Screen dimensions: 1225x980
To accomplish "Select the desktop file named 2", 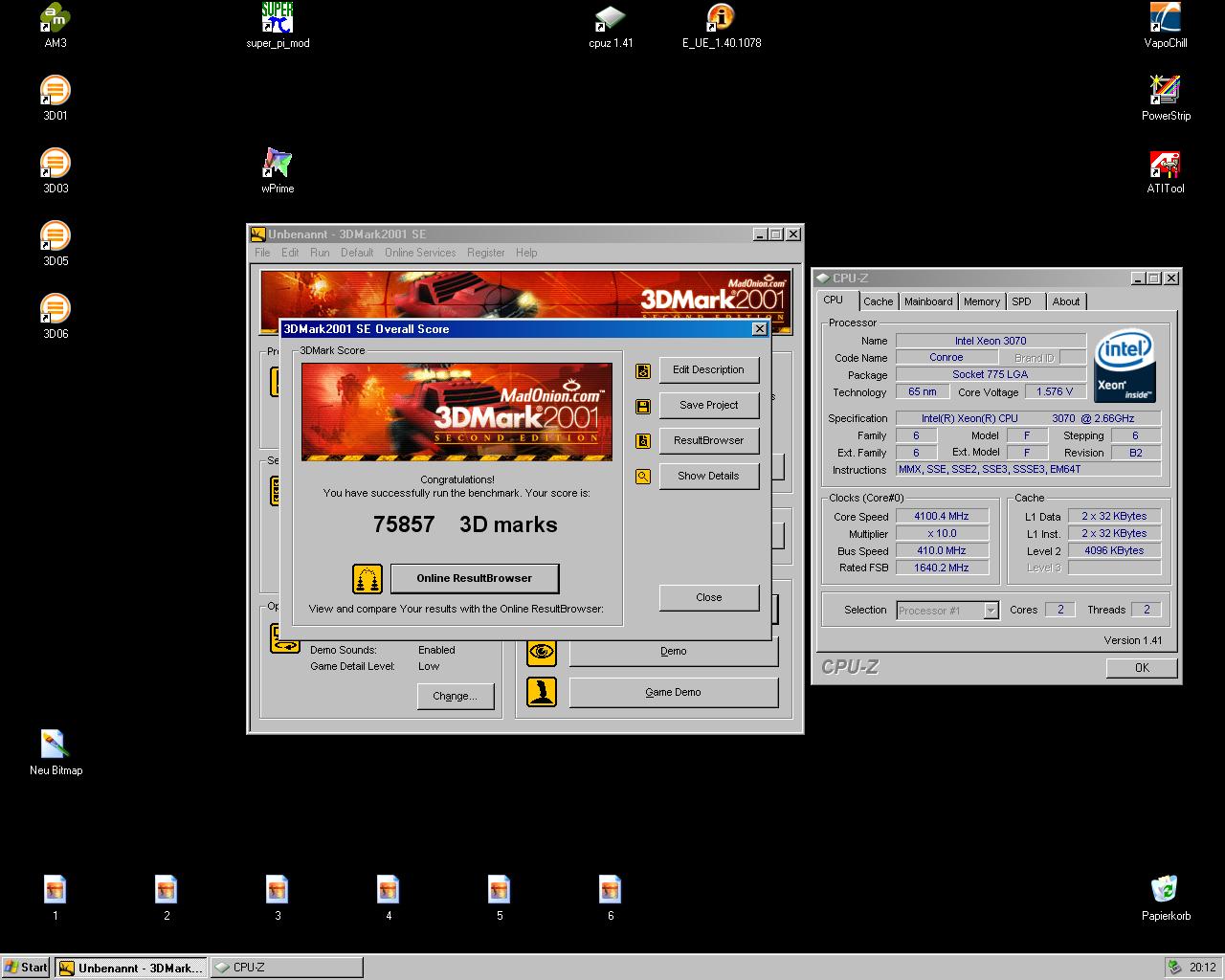I will pyautogui.click(x=167, y=891).
